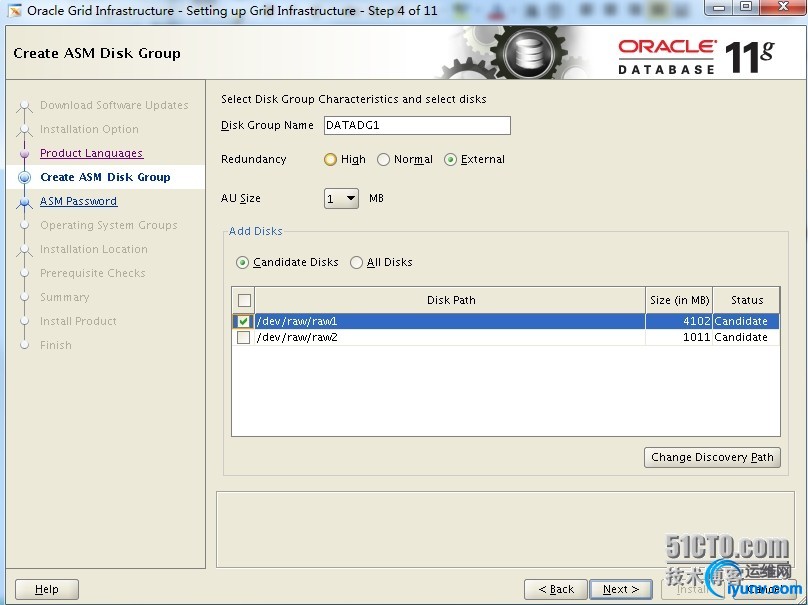This screenshot has height=605, width=808.
Task: Click the Disk Group Name input field
Action: tap(417, 126)
